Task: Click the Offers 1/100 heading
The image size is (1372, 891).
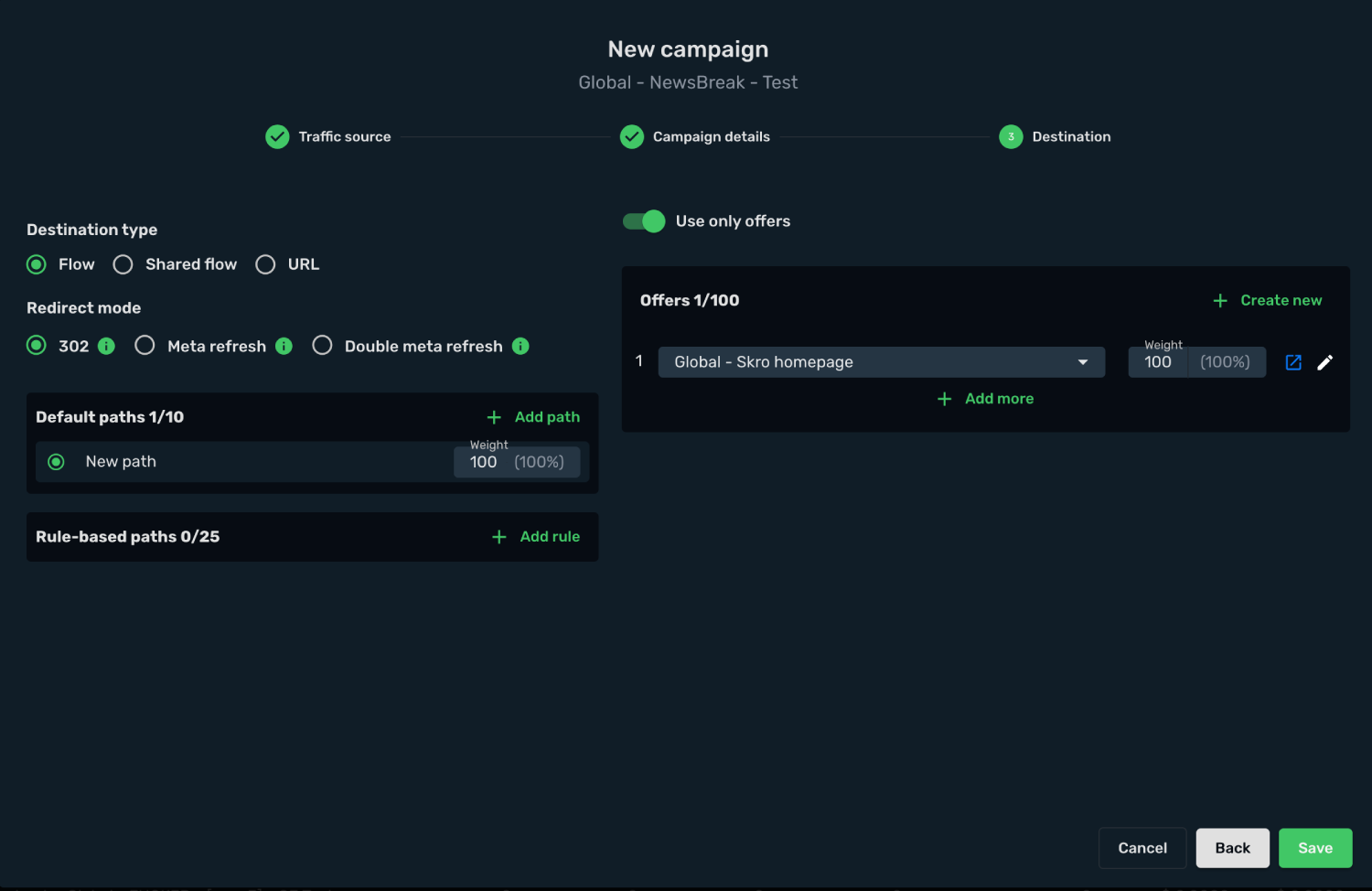Action: point(690,300)
